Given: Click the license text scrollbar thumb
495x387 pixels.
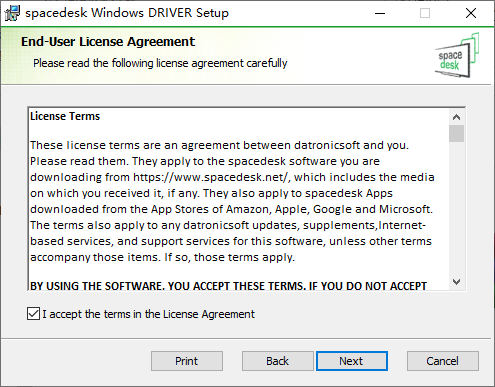Looking at the screenshot, I should (x=456, y=134).
